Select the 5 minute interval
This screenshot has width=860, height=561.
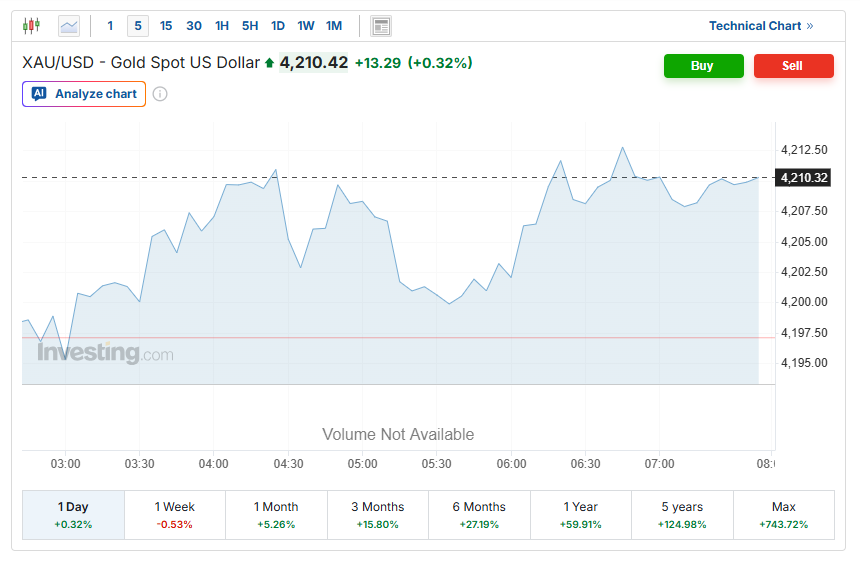[138, 26]
